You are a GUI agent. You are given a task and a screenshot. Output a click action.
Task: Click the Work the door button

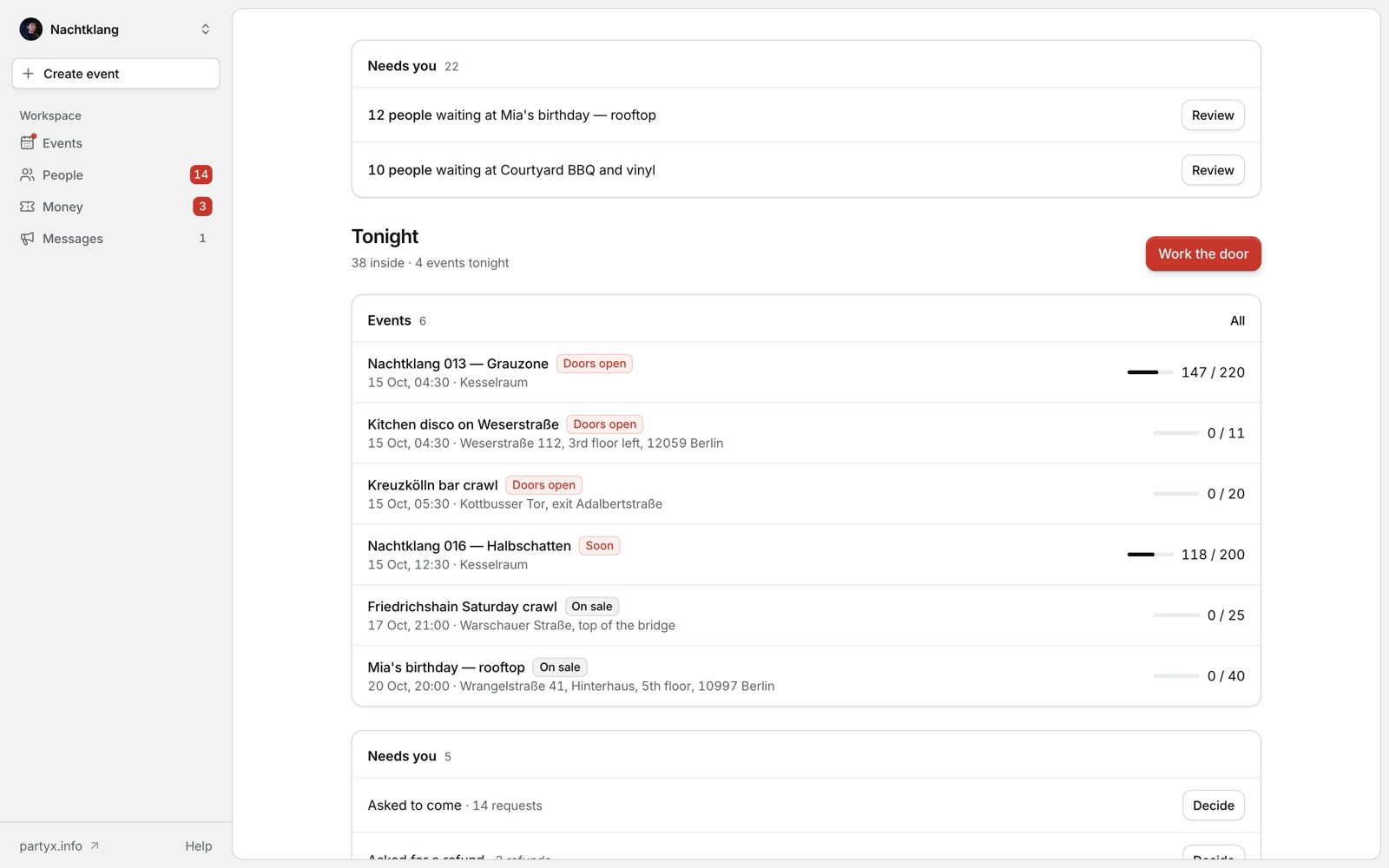1203,253
